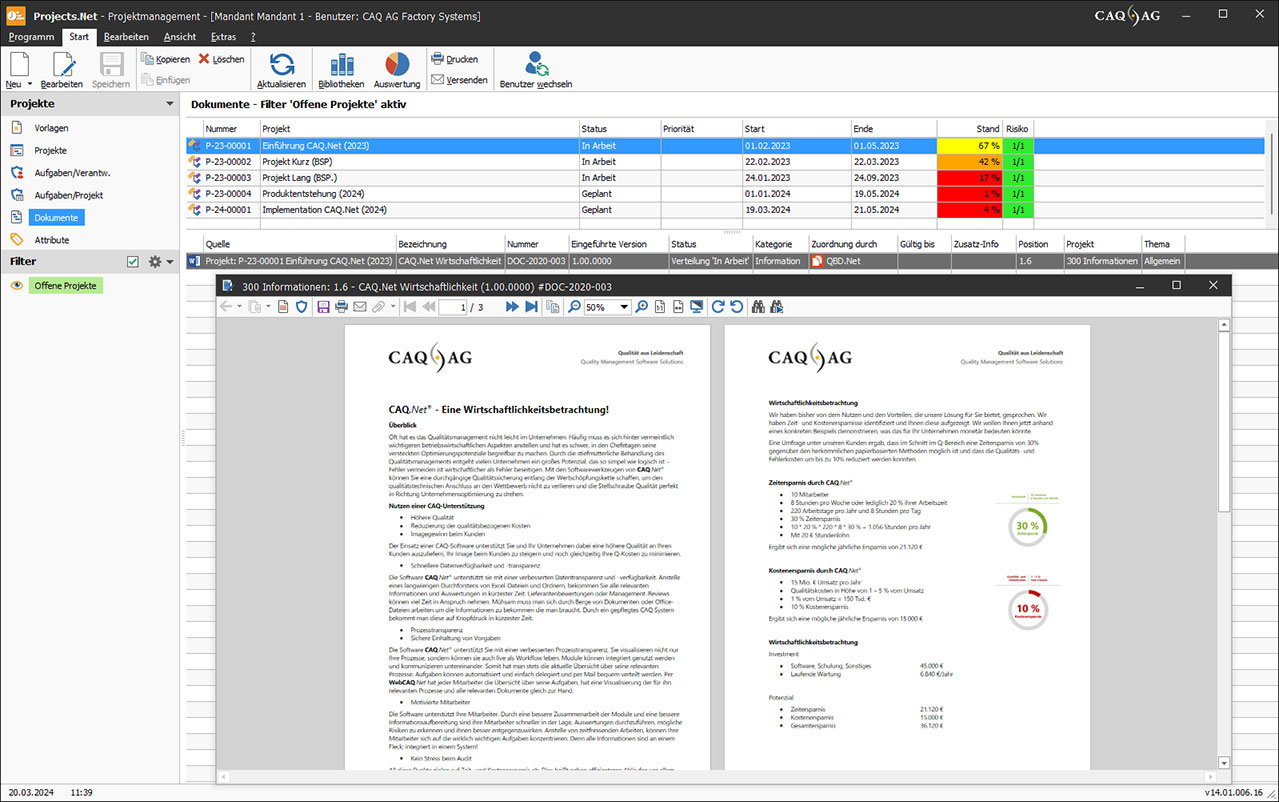
Task: Open the Programm menu
Action: tap(31, 37)
